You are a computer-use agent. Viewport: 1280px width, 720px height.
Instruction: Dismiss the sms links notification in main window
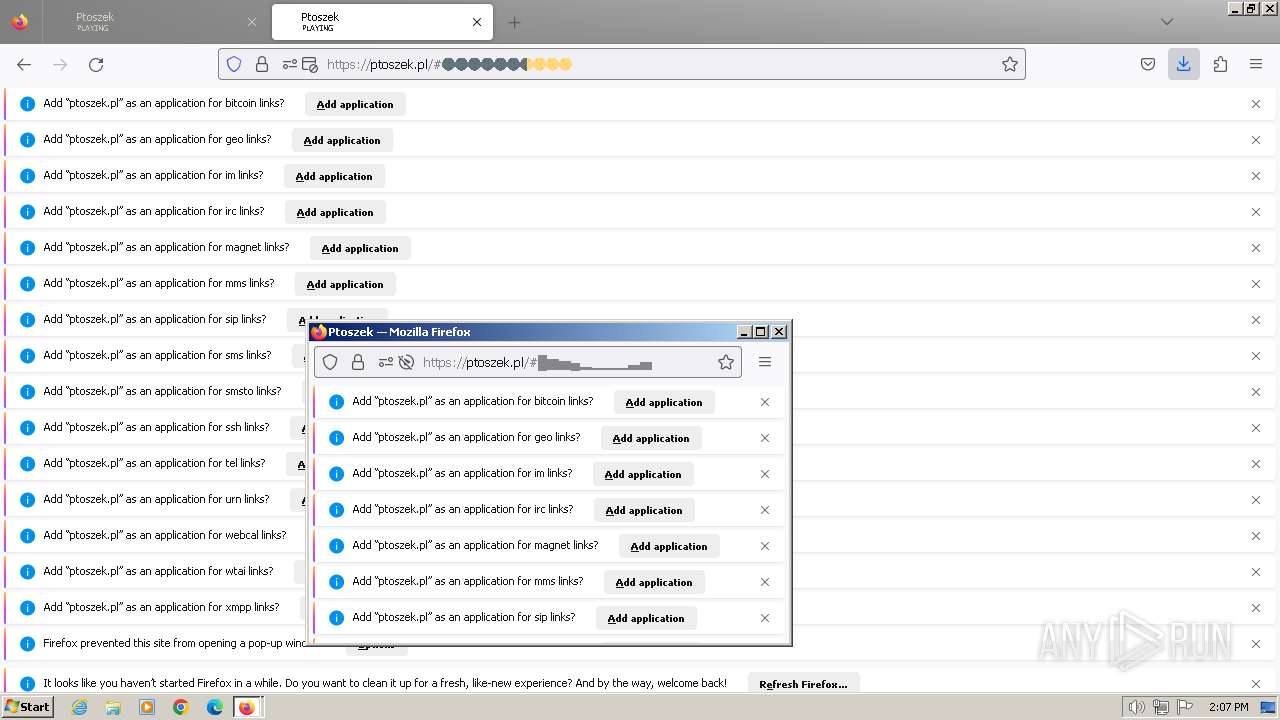[1256, 356]
